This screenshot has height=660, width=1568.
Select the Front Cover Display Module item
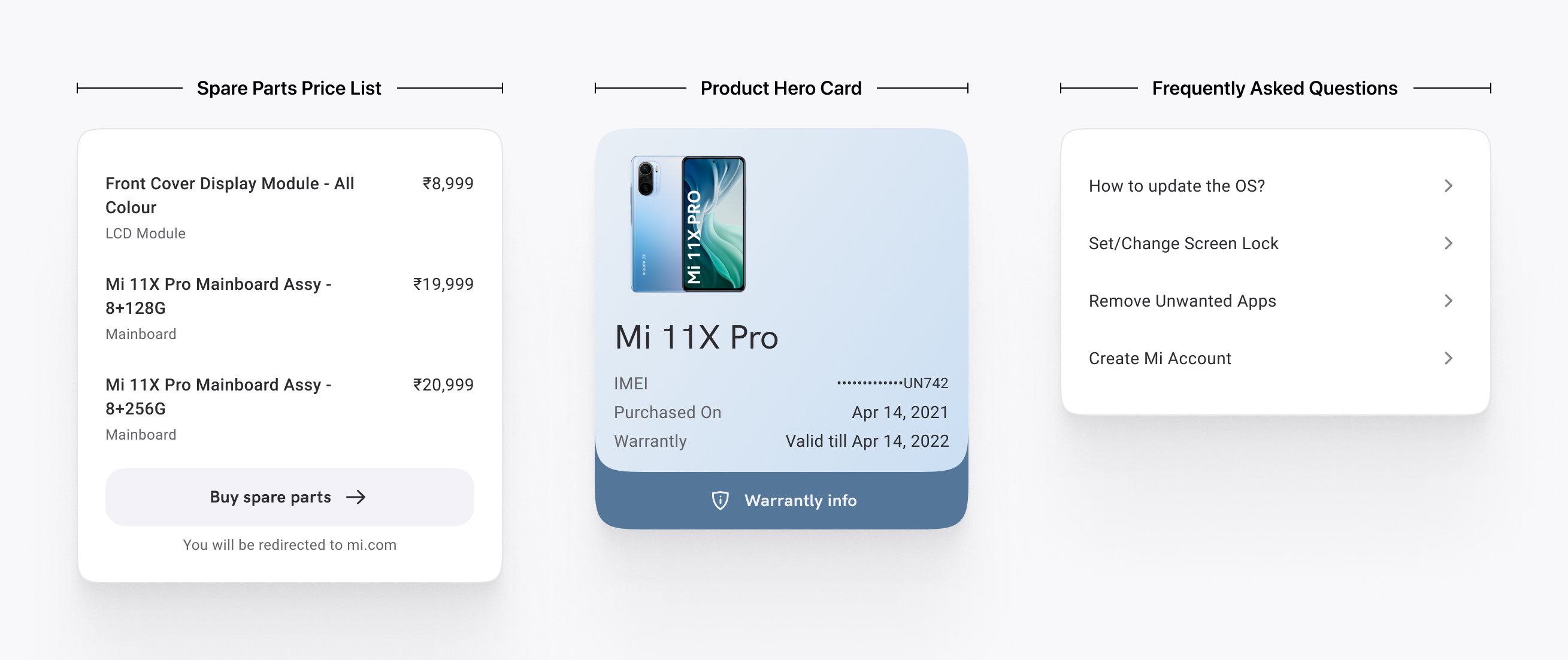click(229, 195)
